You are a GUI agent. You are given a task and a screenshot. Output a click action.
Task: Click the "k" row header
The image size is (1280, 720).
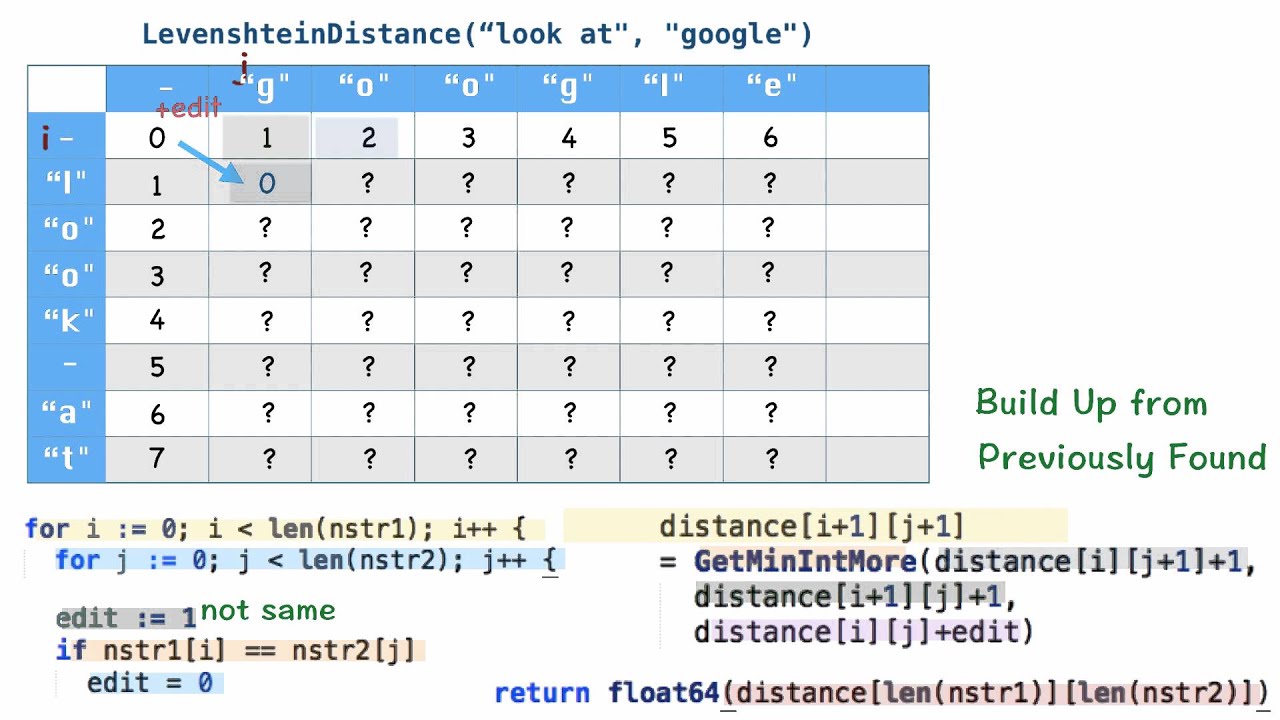click(67, 321)
